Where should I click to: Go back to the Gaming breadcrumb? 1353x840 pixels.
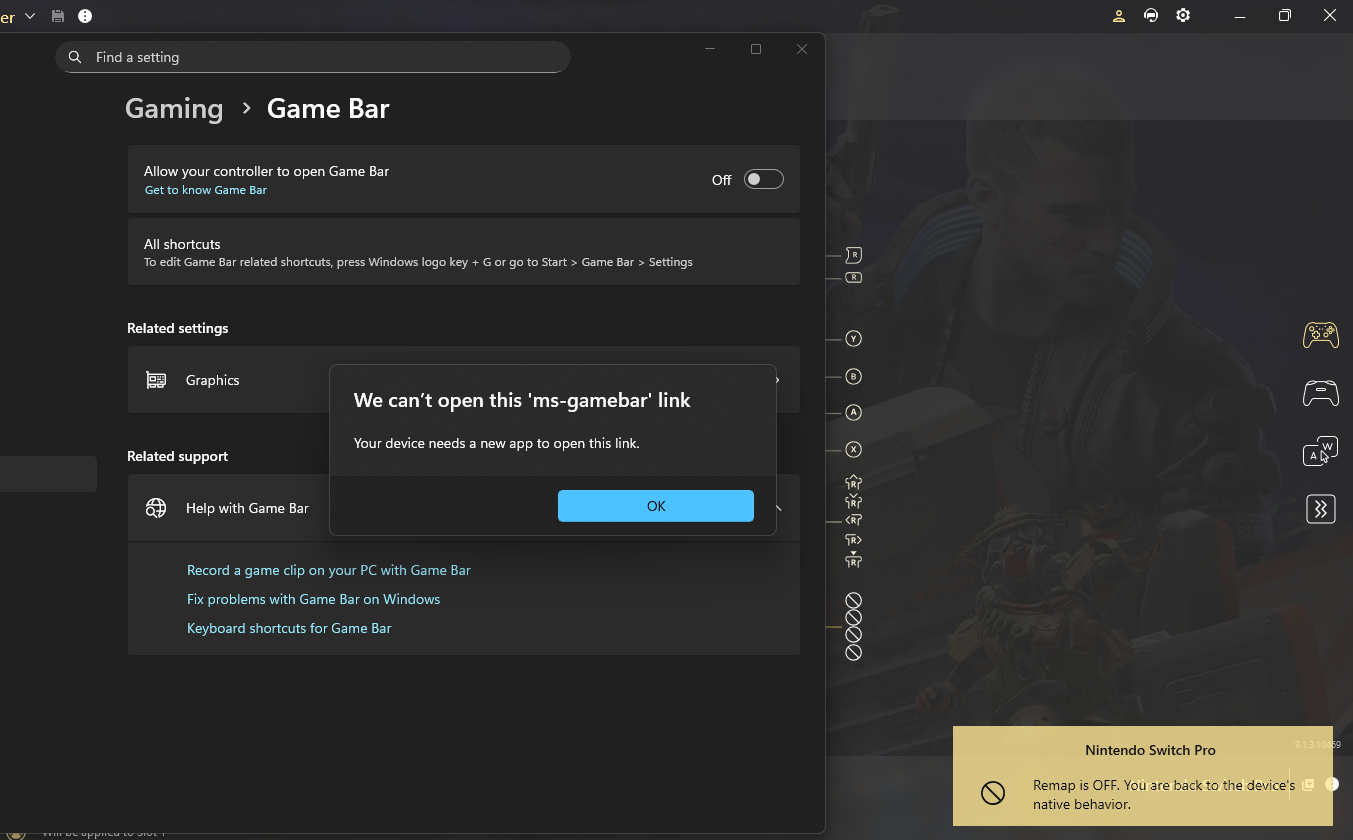[x=174, y=108]
